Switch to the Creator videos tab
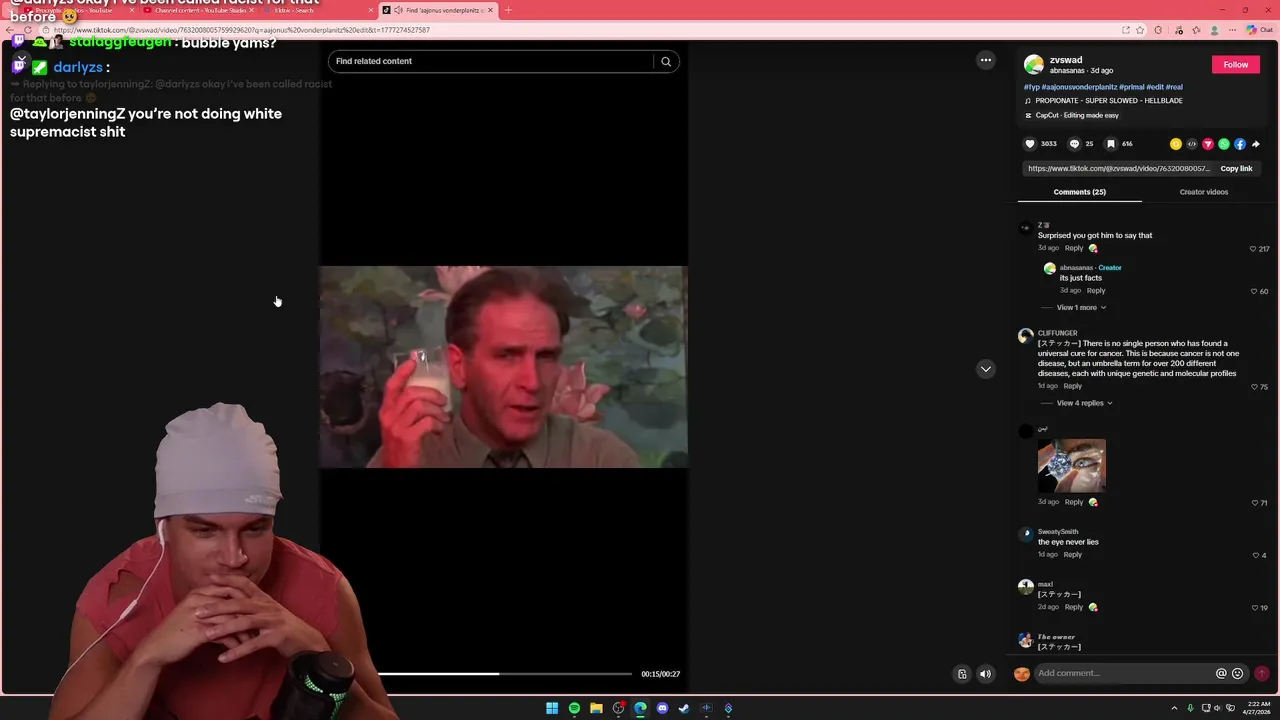The height and width of the screenshot is (720, 1280). [1204, 192]
